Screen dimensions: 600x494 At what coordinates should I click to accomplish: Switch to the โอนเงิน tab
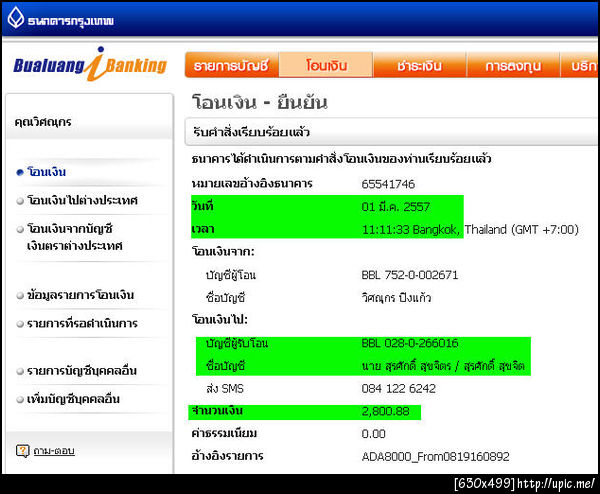(326, 65)
